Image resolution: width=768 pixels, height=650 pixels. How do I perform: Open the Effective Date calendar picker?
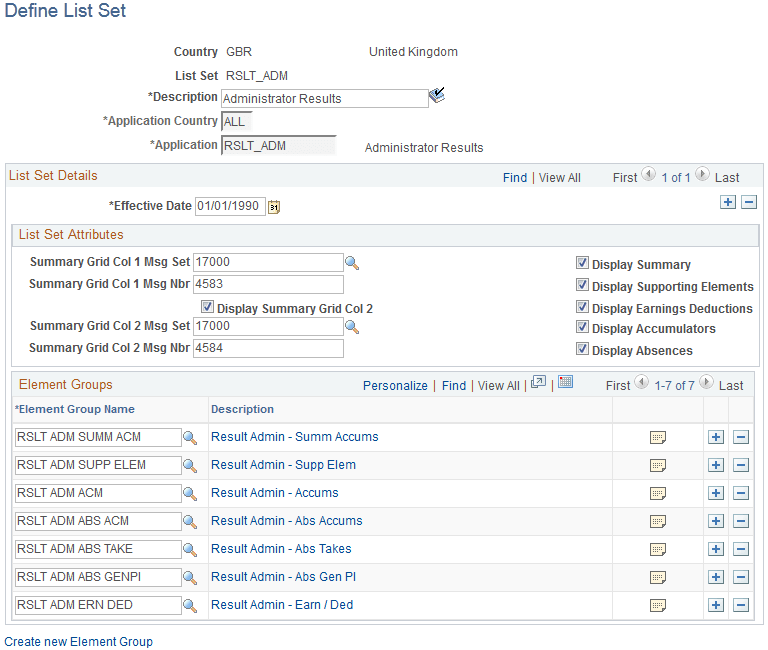274,207
